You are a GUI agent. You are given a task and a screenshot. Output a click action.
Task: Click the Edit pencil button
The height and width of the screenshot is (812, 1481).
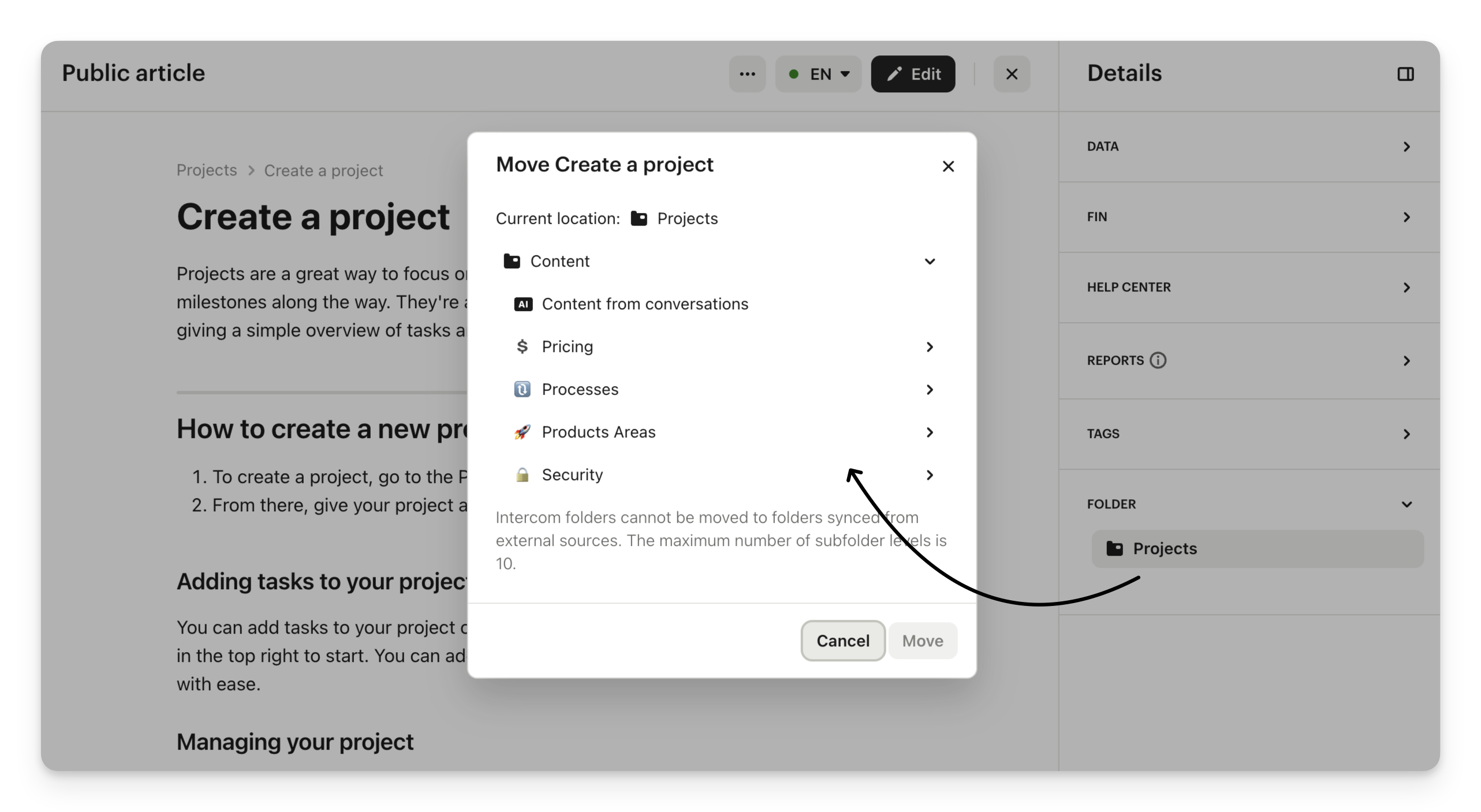tap(913, 74)
